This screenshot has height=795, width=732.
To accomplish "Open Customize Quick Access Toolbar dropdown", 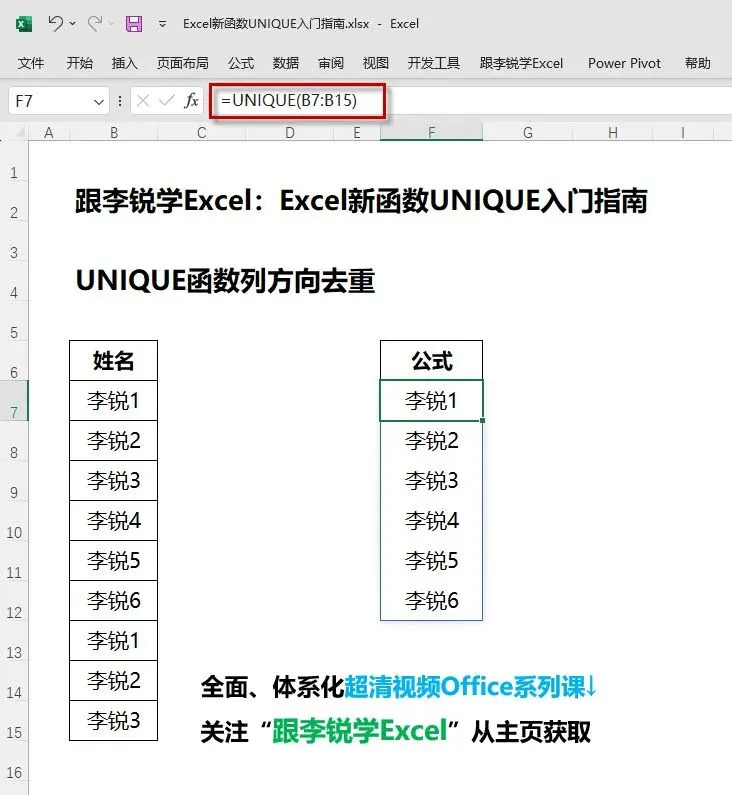I will 162,23.
